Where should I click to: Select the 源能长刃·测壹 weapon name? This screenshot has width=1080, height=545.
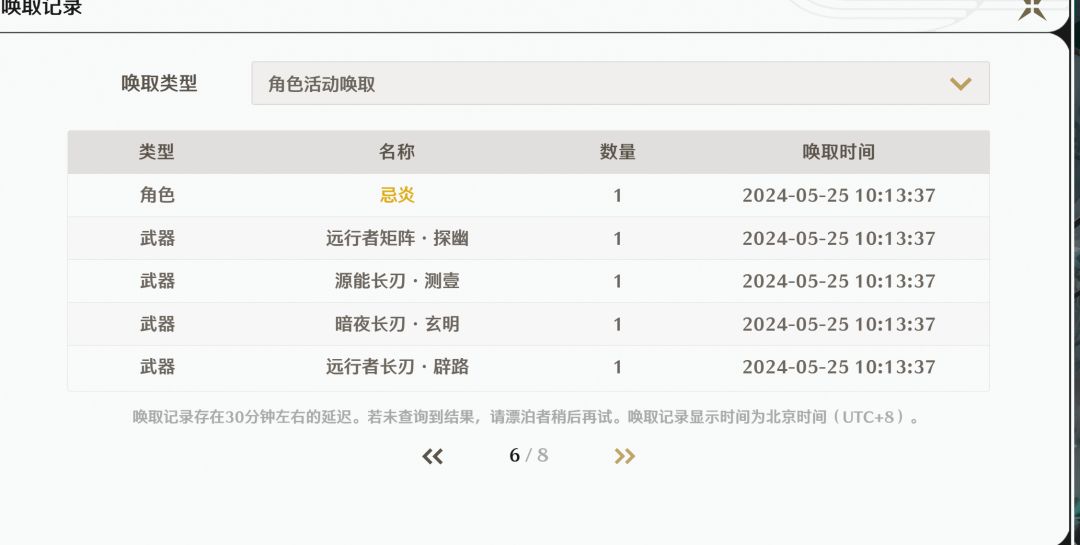coord(397,281)
